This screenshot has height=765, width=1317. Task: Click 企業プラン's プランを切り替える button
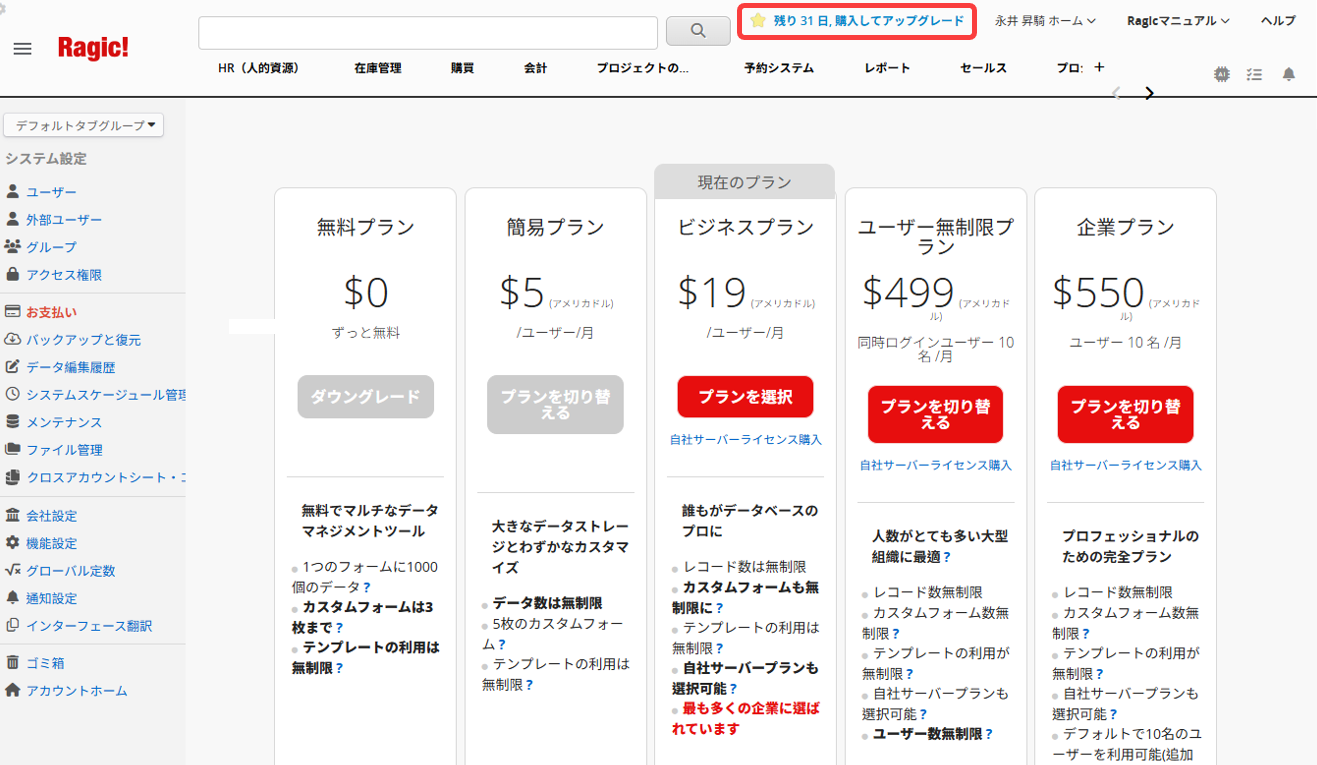pos(1125,414)
